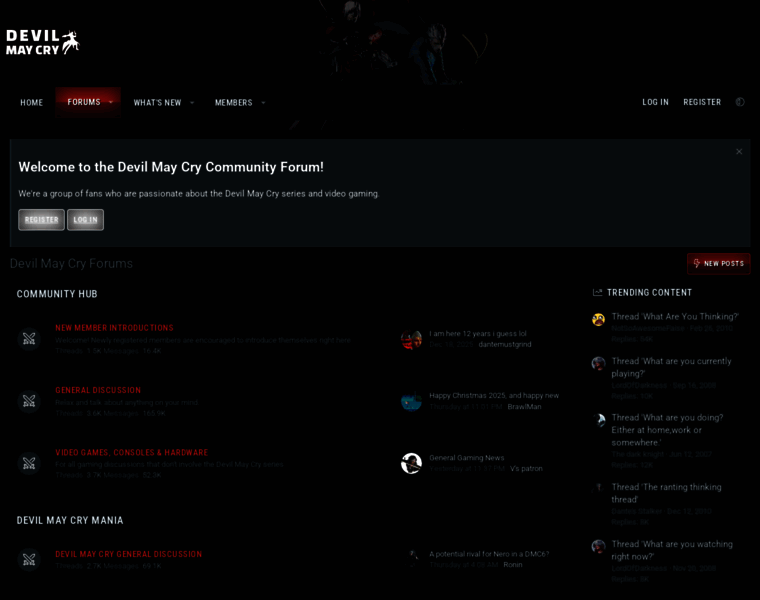The width and height of the screenshot is (760, 600).
Task: Open the Members navigation tab
Action: pos(234,103)
